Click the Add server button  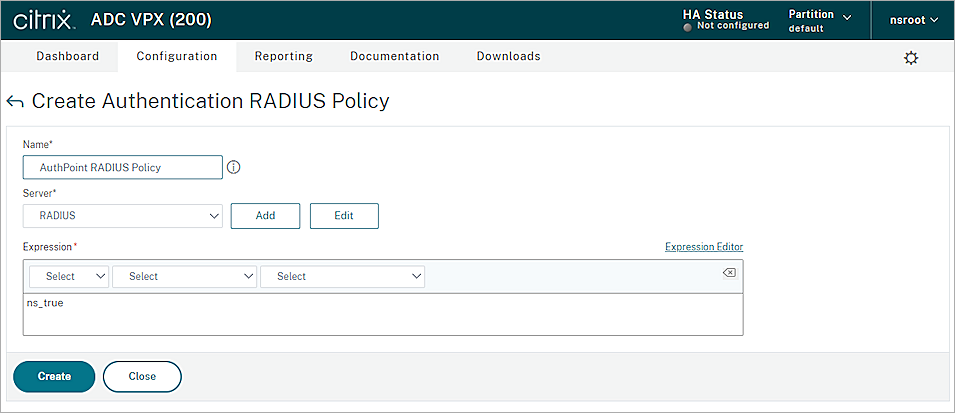point(265,215)
